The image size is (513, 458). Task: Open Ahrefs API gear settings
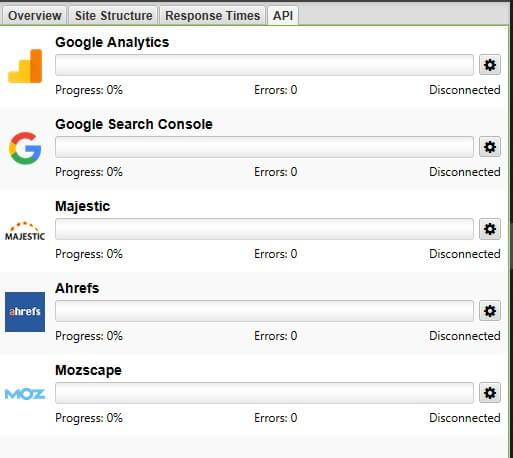[490, 311]
